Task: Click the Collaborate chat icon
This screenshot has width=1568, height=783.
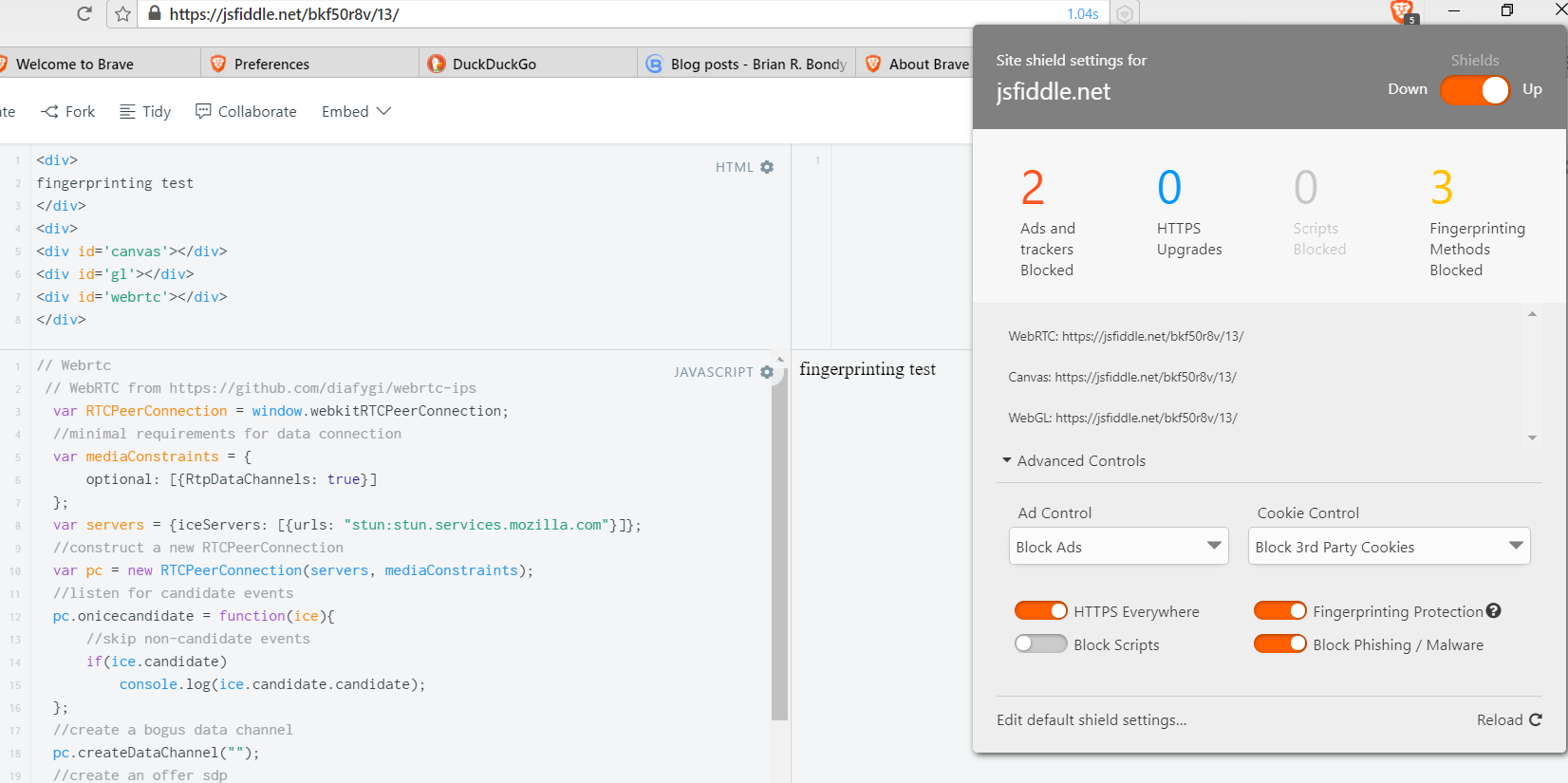Action: (x=203, y=111)
